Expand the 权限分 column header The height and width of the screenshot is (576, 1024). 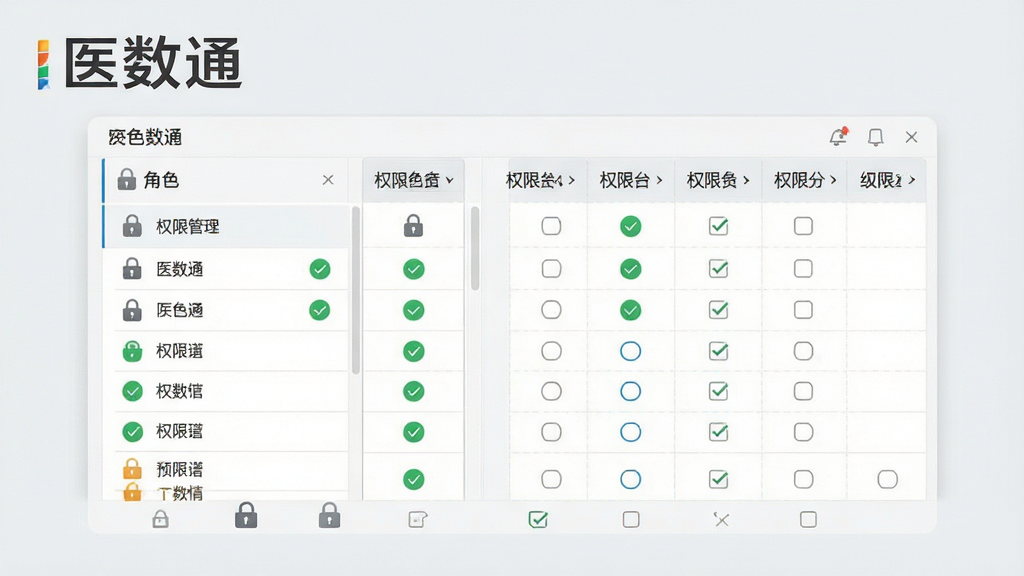pos(833,180)
